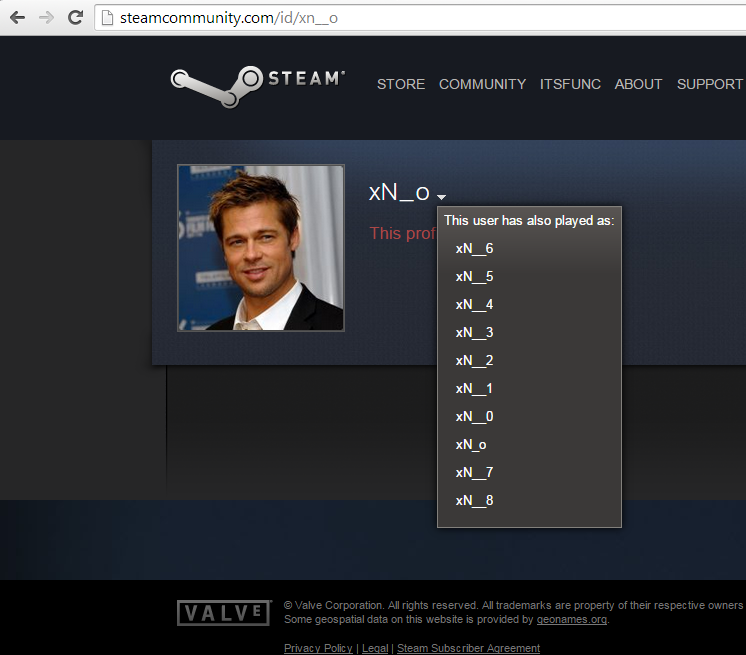Click the Valve logo in footer
The height and width of the screenshot is (655, 746).
coord(224,613)
